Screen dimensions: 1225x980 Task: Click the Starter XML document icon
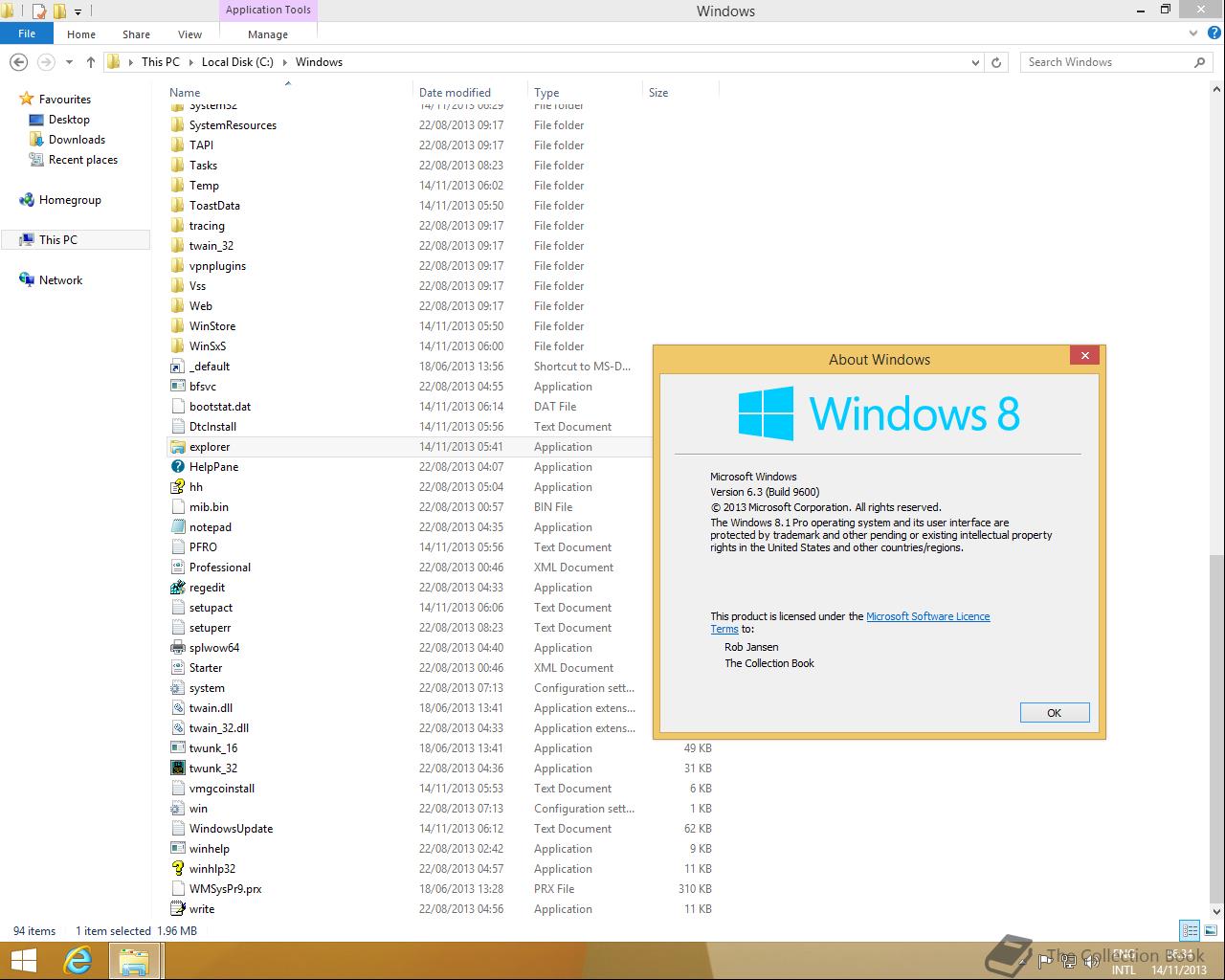pos(177,668)
